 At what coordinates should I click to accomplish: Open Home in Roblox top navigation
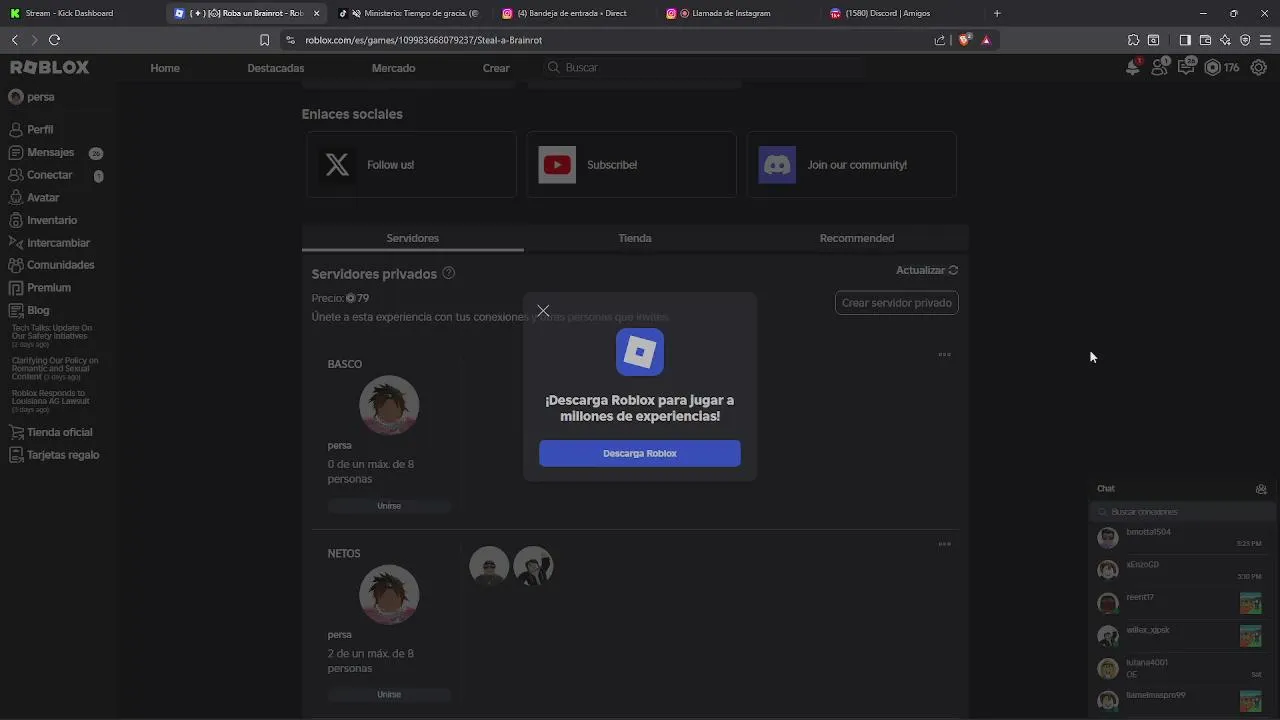pyautogui.click(x=165, y=68)
